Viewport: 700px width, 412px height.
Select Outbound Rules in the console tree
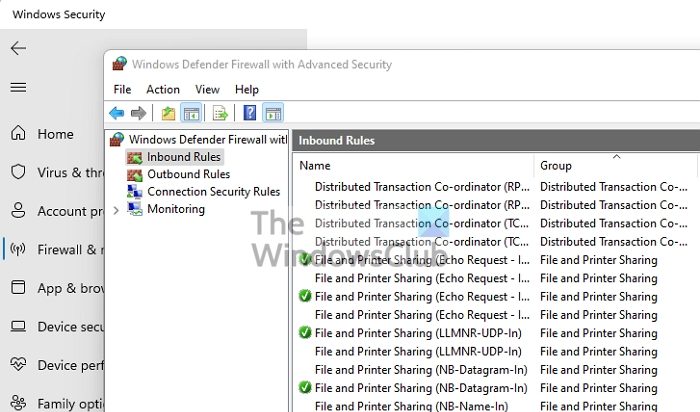(x=188, y=174)
